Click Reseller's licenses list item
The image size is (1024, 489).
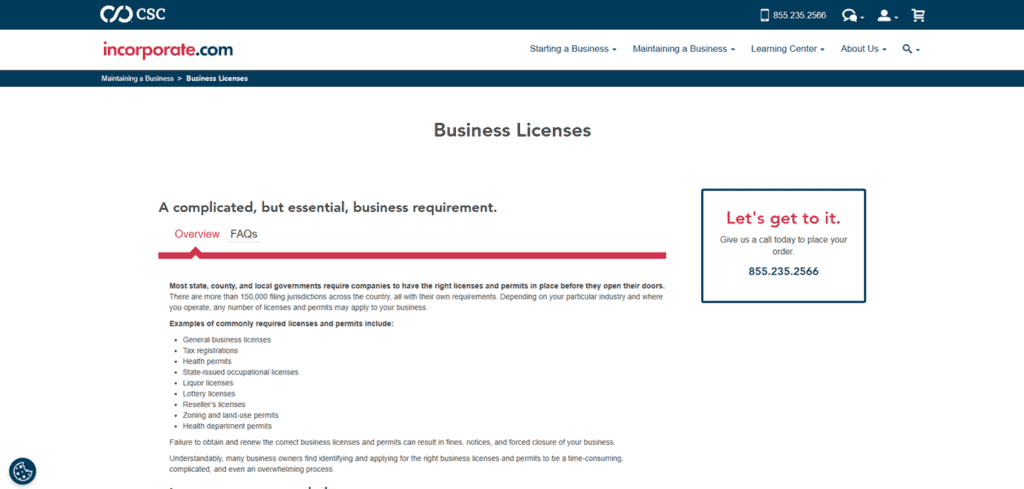coord(214,404)
